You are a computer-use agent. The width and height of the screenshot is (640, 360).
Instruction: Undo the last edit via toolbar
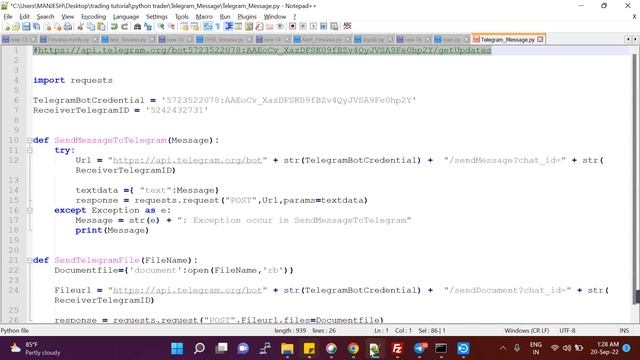point(113,27)
